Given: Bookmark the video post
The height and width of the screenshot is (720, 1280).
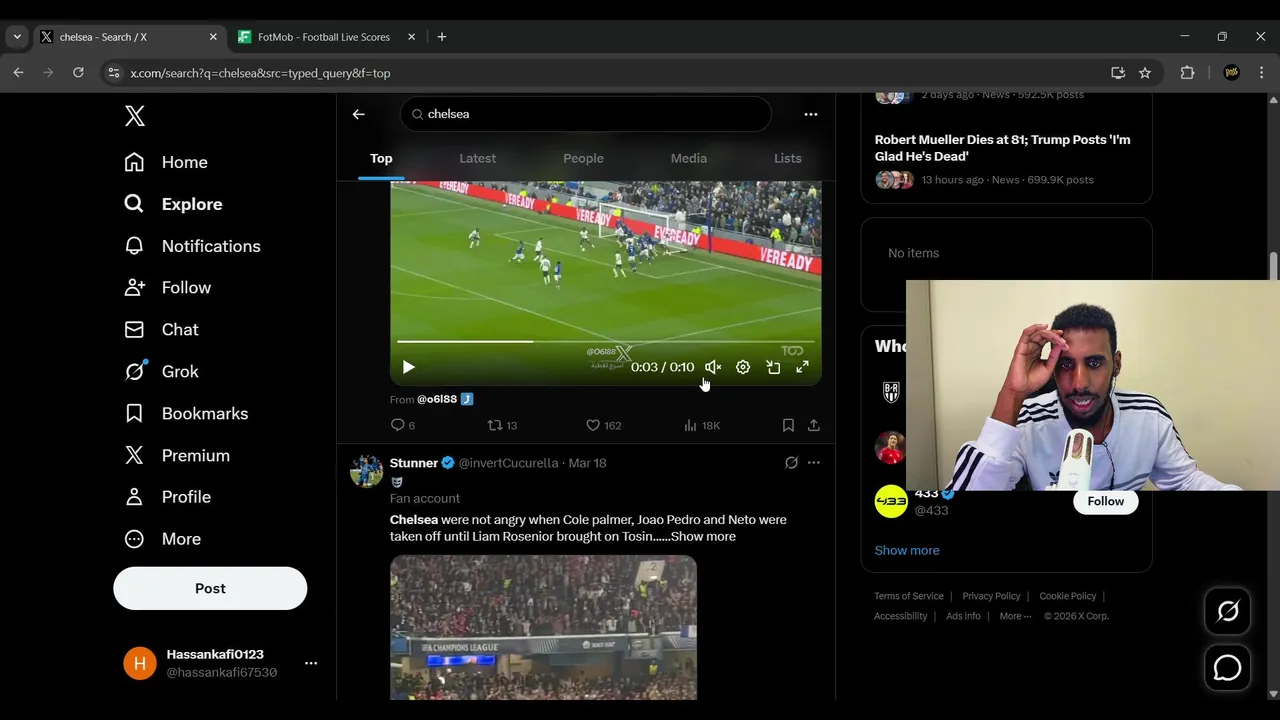Looking at the screenshot, I should click(x=788, y=425).
